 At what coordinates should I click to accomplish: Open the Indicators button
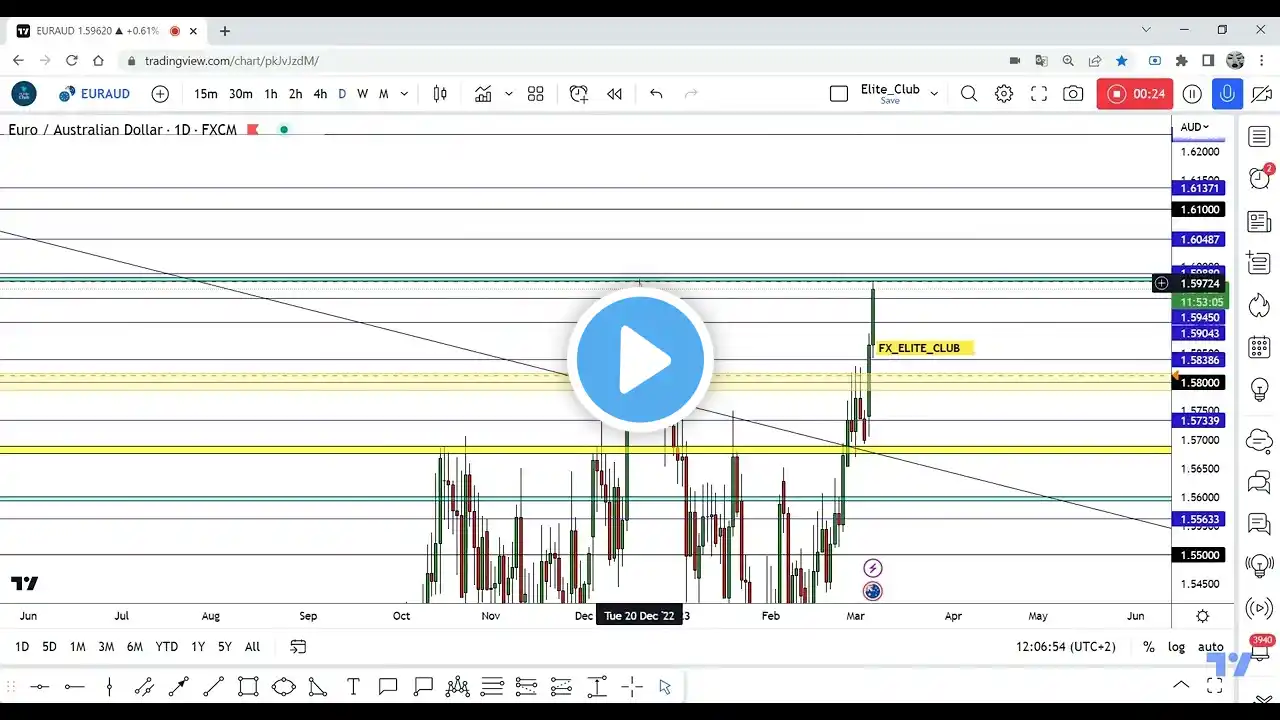(x=484, y=94)
